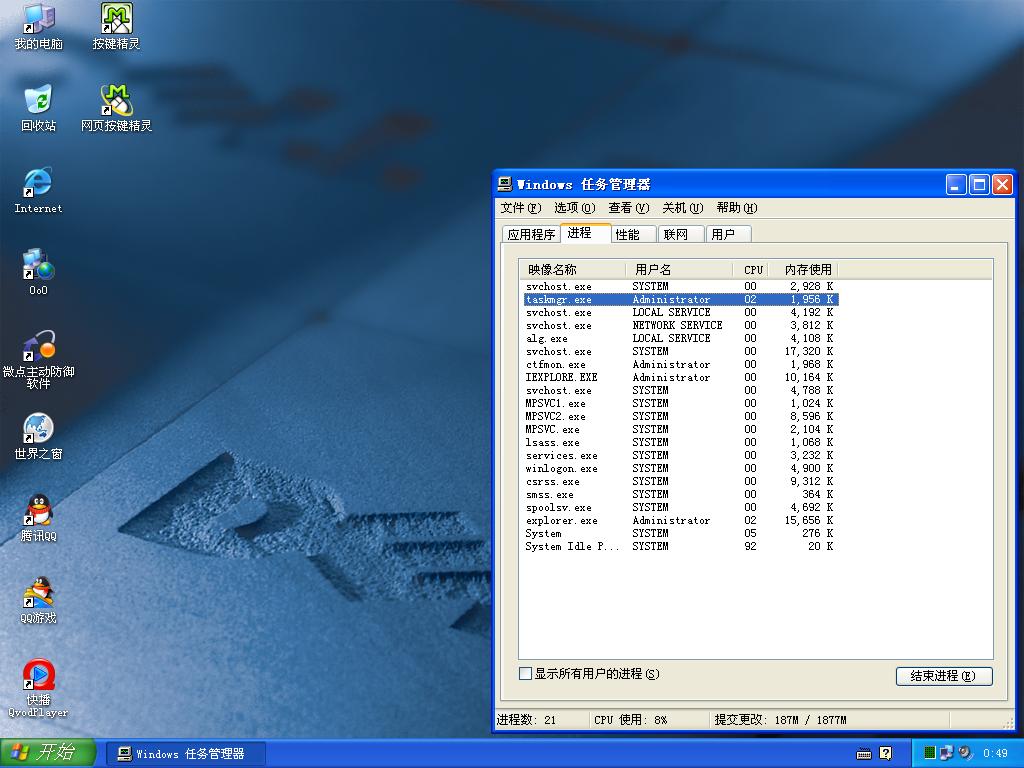Image resolution: width=1024 pixels, height=768 pixels.
Task: Click the 开始 Start button
Action: pos(48,753)
